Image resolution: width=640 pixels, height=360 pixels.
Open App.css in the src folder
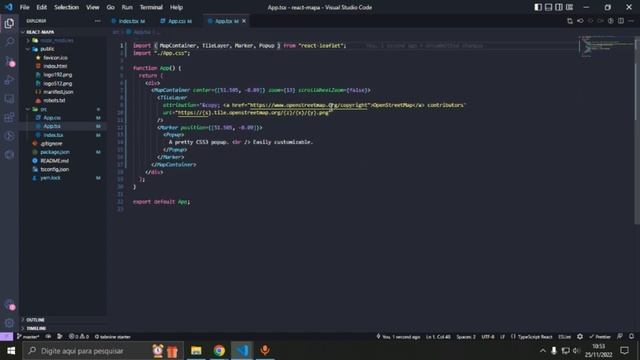click(x=52, y=118)
